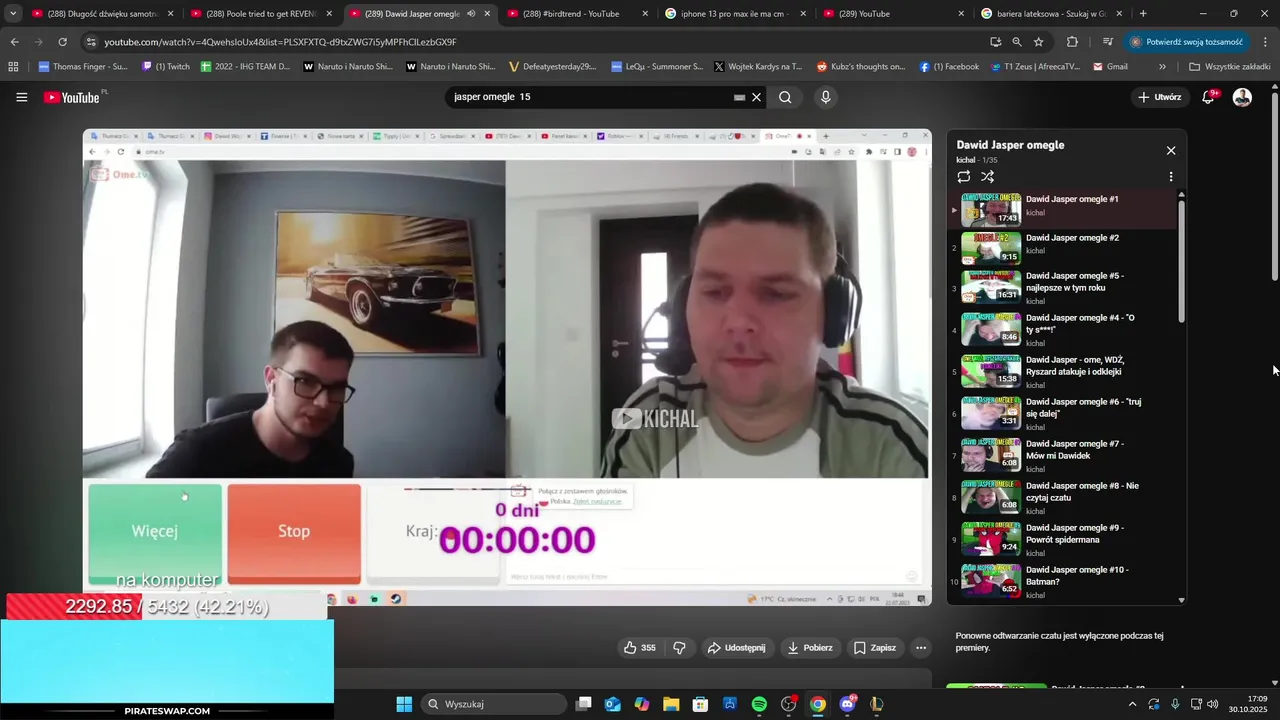The image size is (1280, 720).
Task: Click the Dawid Jasper omegle #1 thumbnail
Action: point(991,208)
